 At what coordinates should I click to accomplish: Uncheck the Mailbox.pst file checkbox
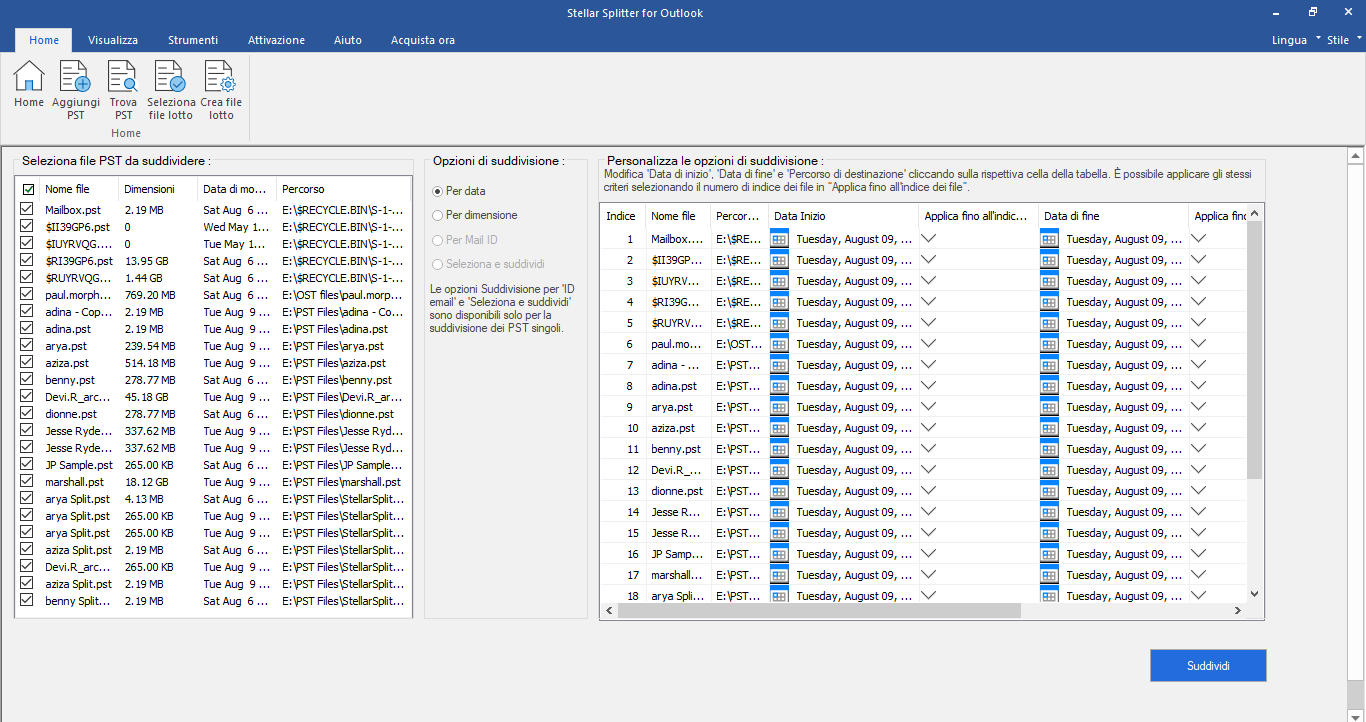pyautogui.click(x=27, y=210)
